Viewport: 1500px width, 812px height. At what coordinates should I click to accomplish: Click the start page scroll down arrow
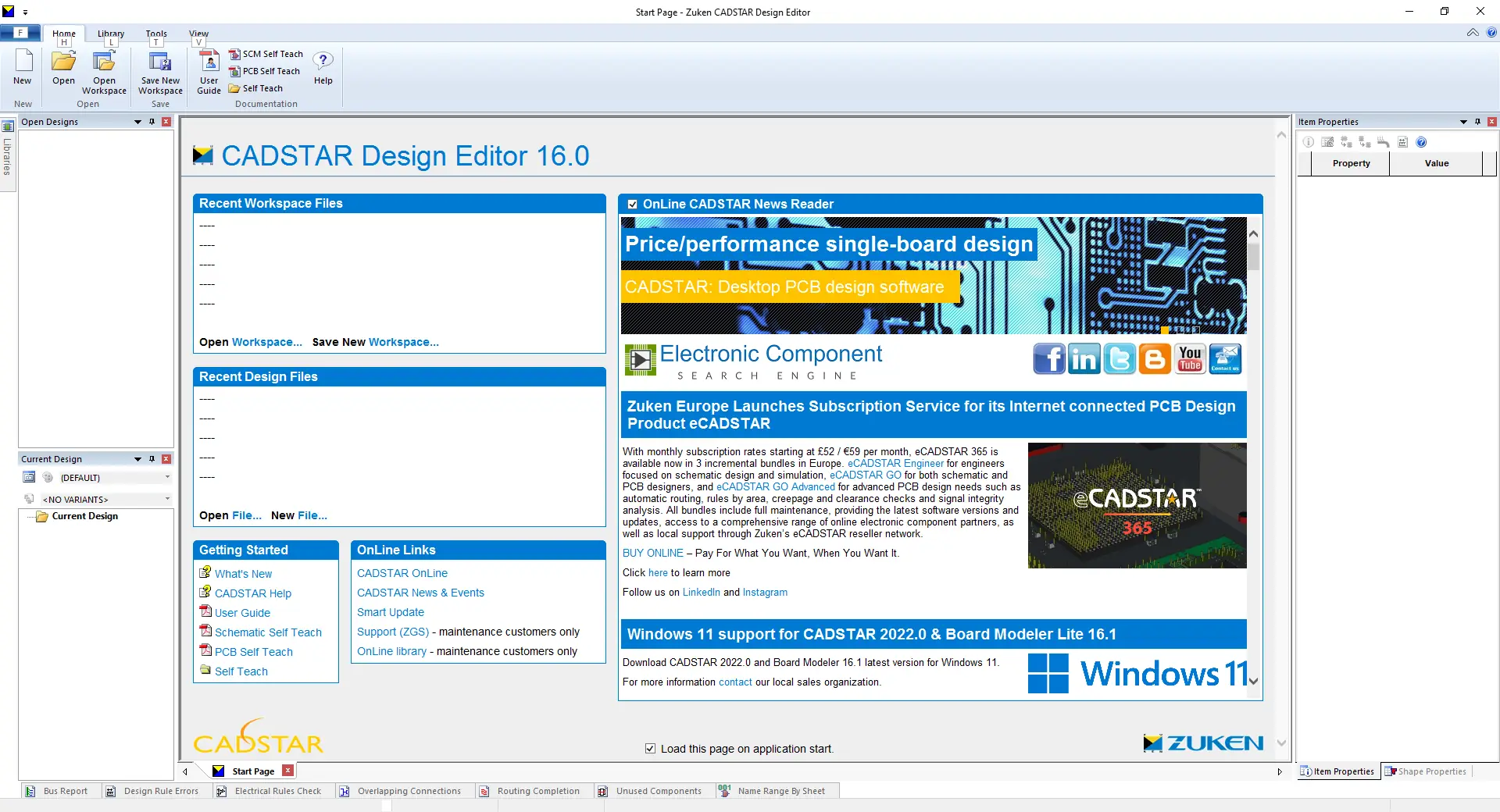tap(1281, 743)
